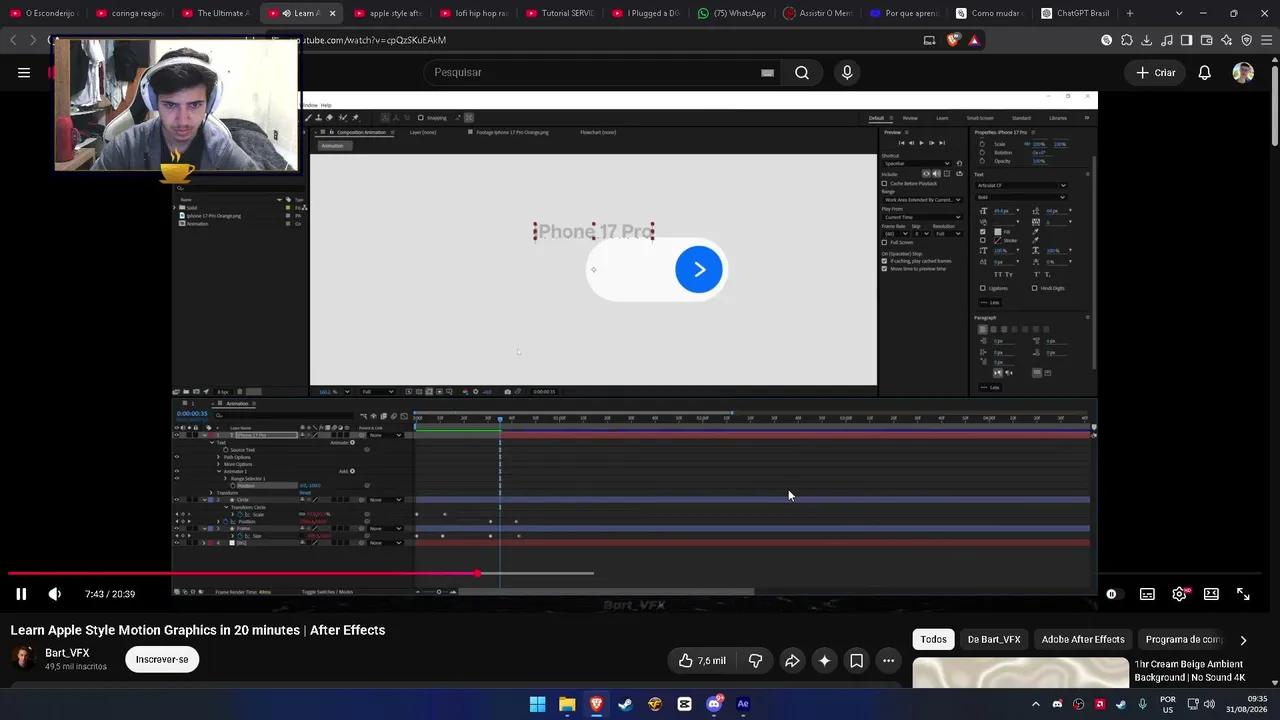Click the YouTube search magnifier button

tap(802, 72)
